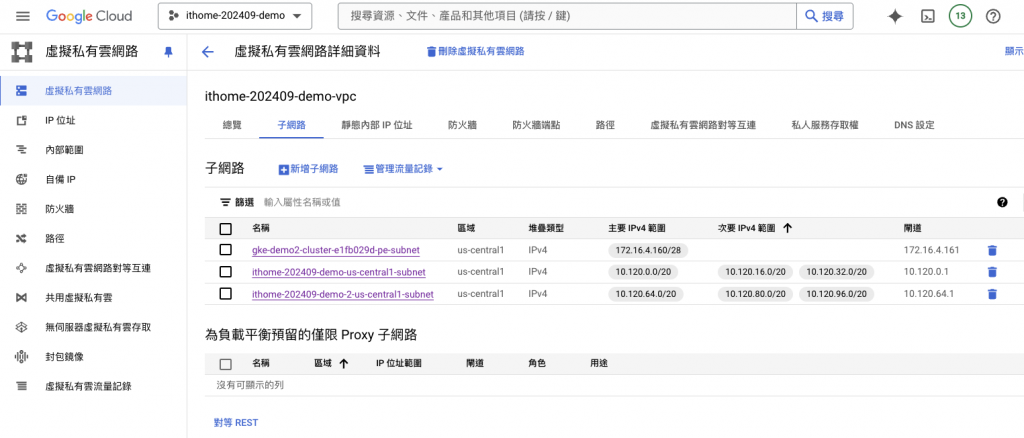Open Gemini sparkle assistant icon

pyautogui.click(x=895, y=16)
